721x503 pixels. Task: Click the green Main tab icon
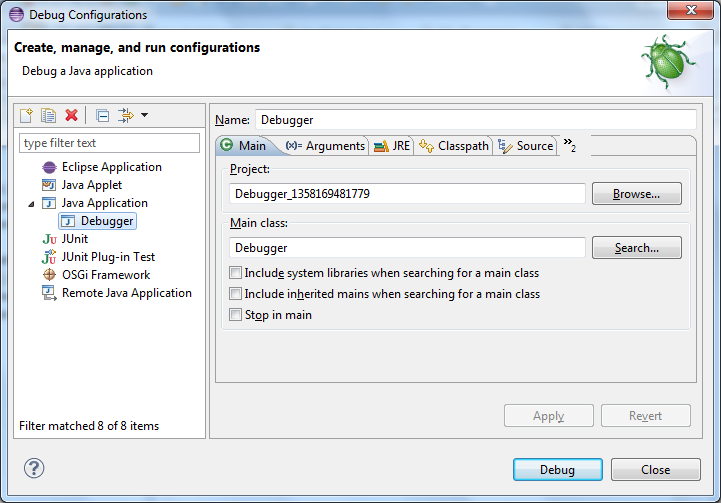[x=227, y=145]
